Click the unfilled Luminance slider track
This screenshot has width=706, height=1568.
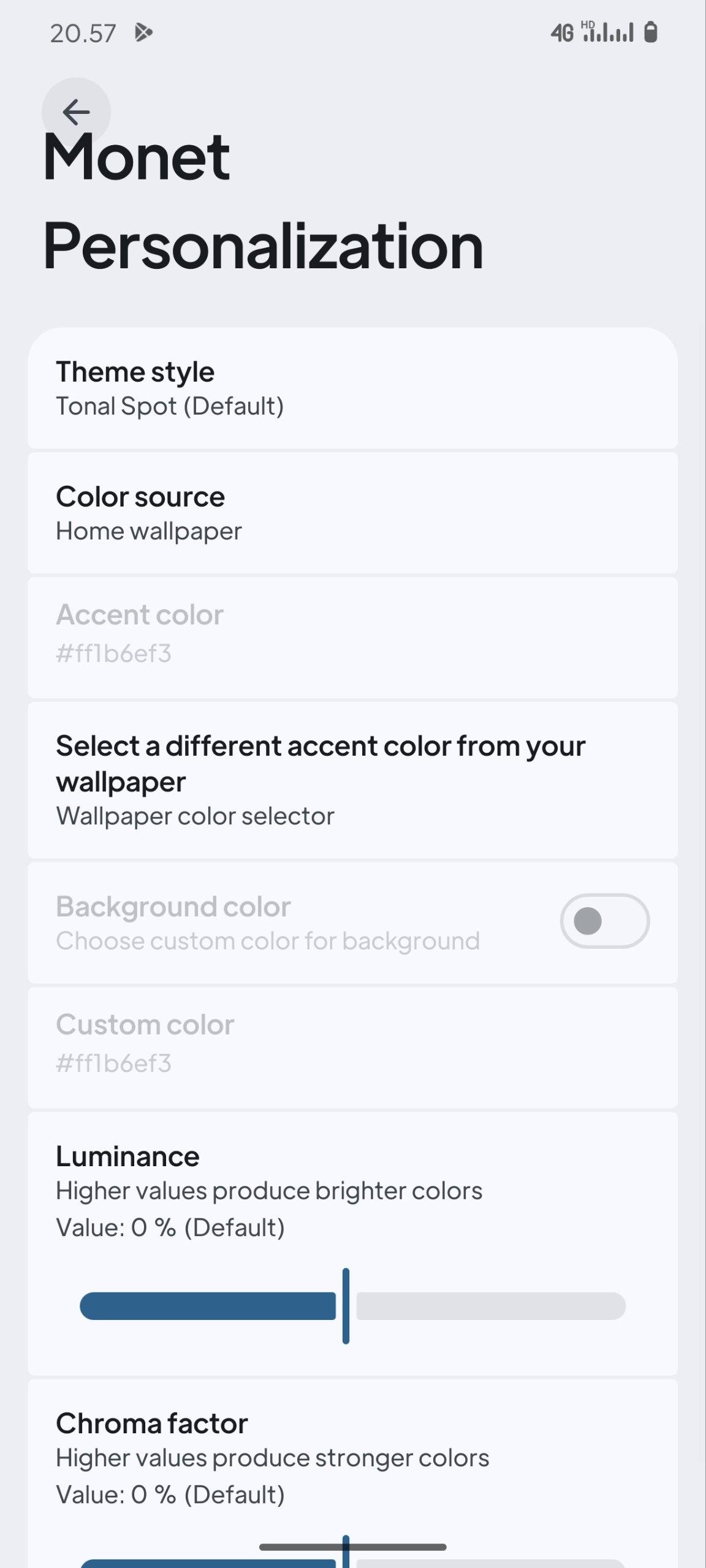(x=490, y=1306)
